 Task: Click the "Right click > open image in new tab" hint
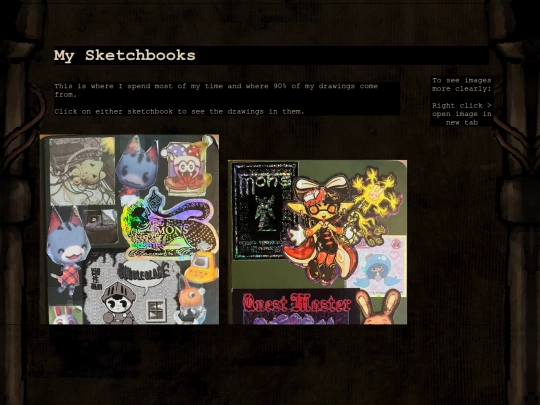(461, 114)
